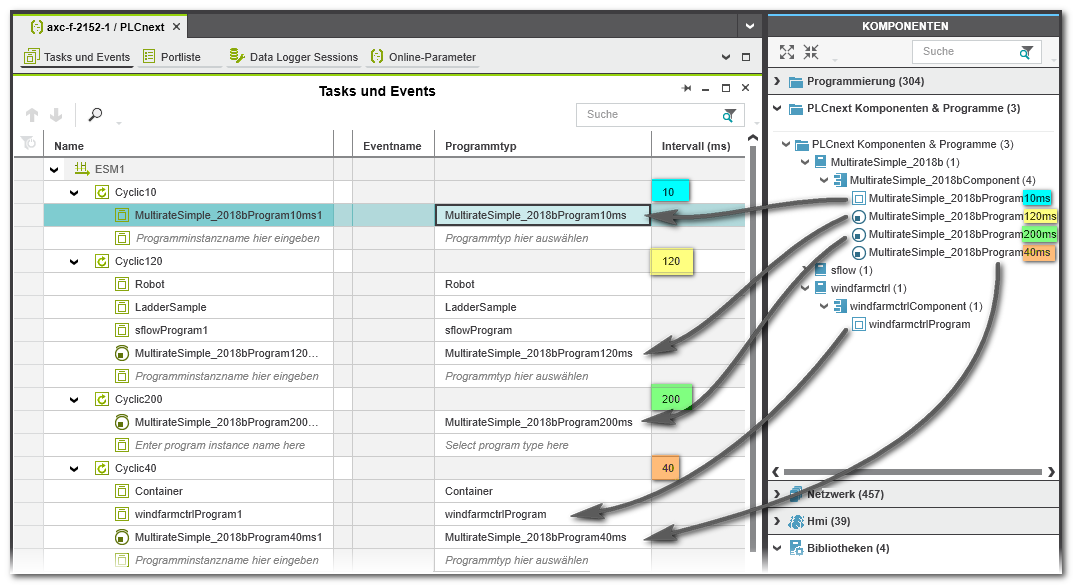1073x585 pixels.
Task: Click the magnifier search icon in Tasks toolbar
Action: (96, 115)
